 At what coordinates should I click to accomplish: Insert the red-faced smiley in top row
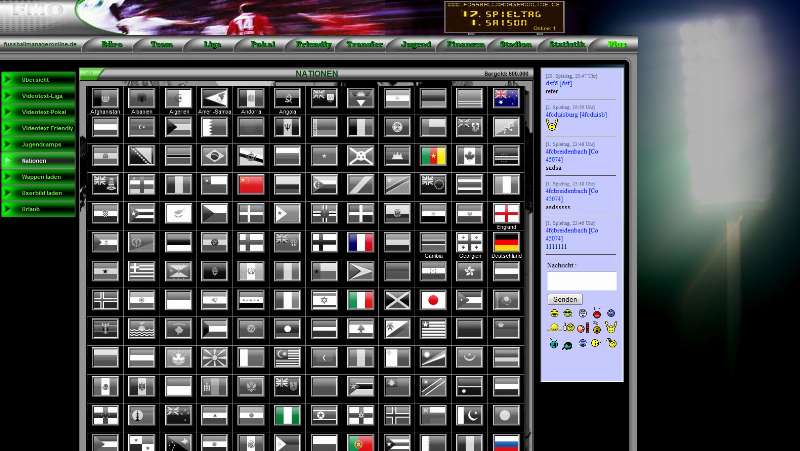point(596,313)
